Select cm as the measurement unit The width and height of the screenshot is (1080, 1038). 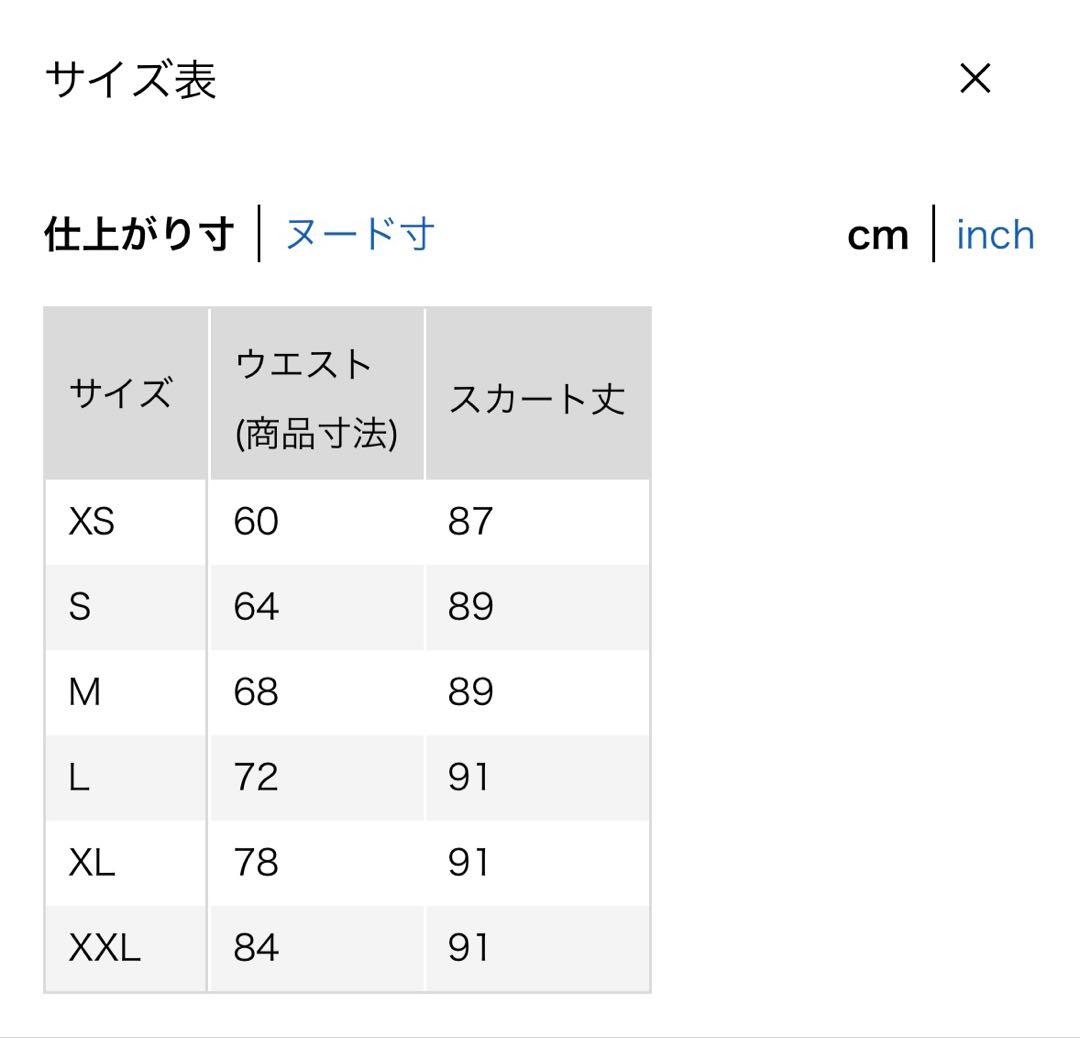click(878, 236)
